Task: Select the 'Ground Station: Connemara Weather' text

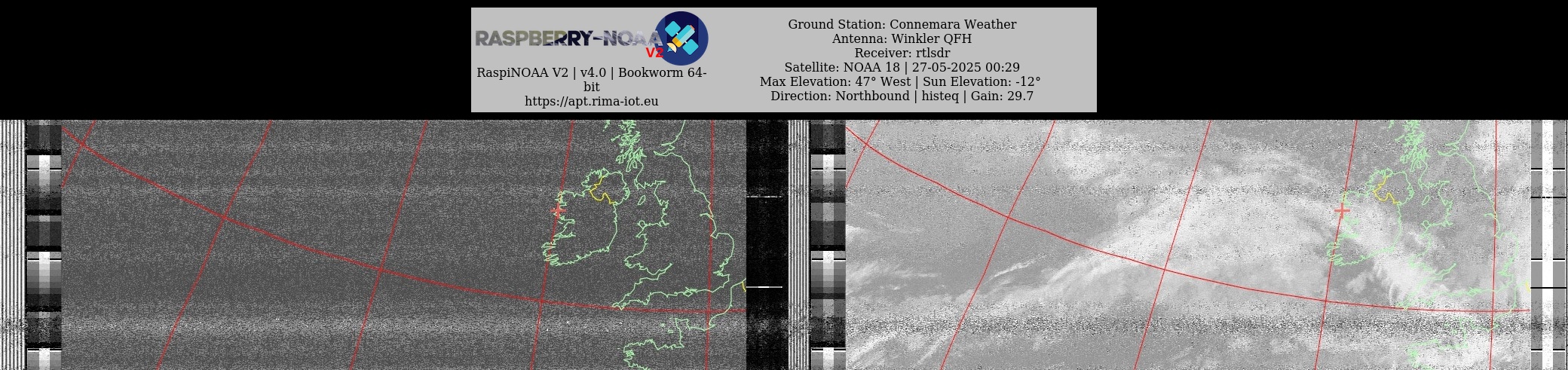Action: coord(902,24)
